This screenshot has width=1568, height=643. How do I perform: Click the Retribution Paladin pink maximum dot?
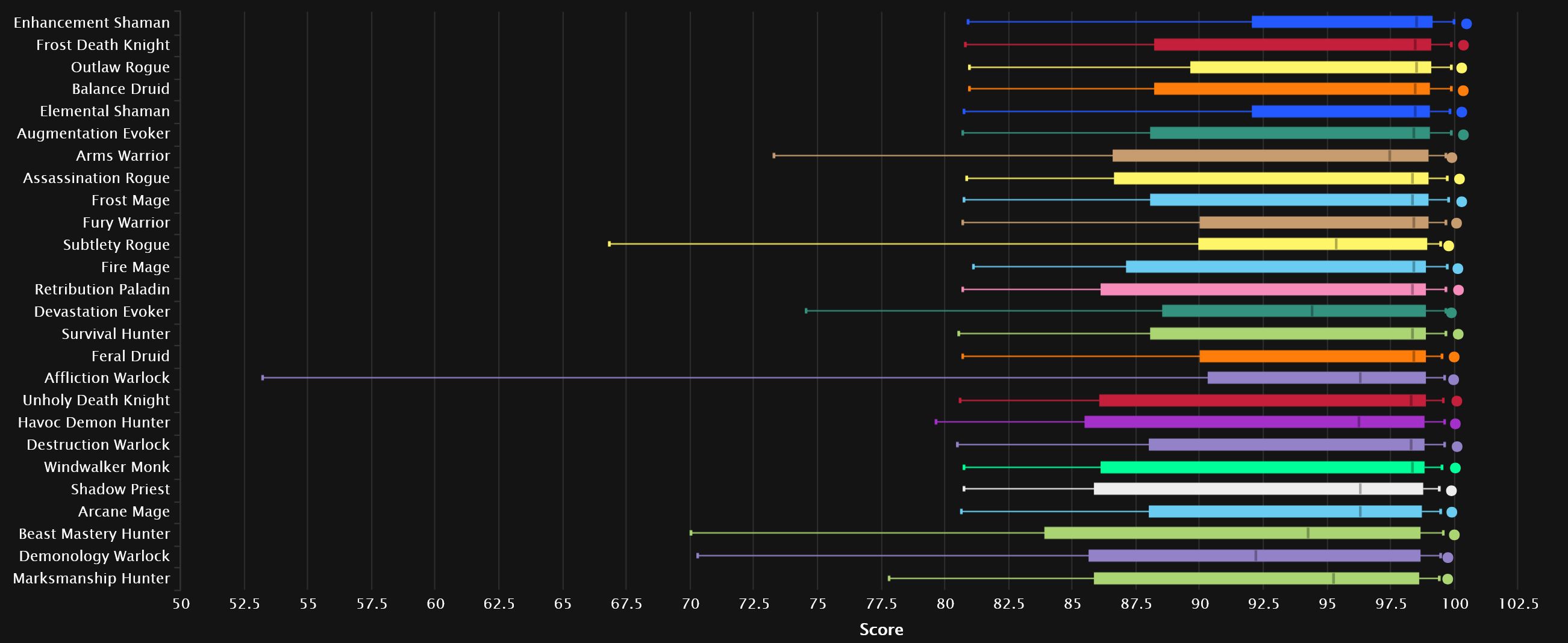click(1458, 290)
